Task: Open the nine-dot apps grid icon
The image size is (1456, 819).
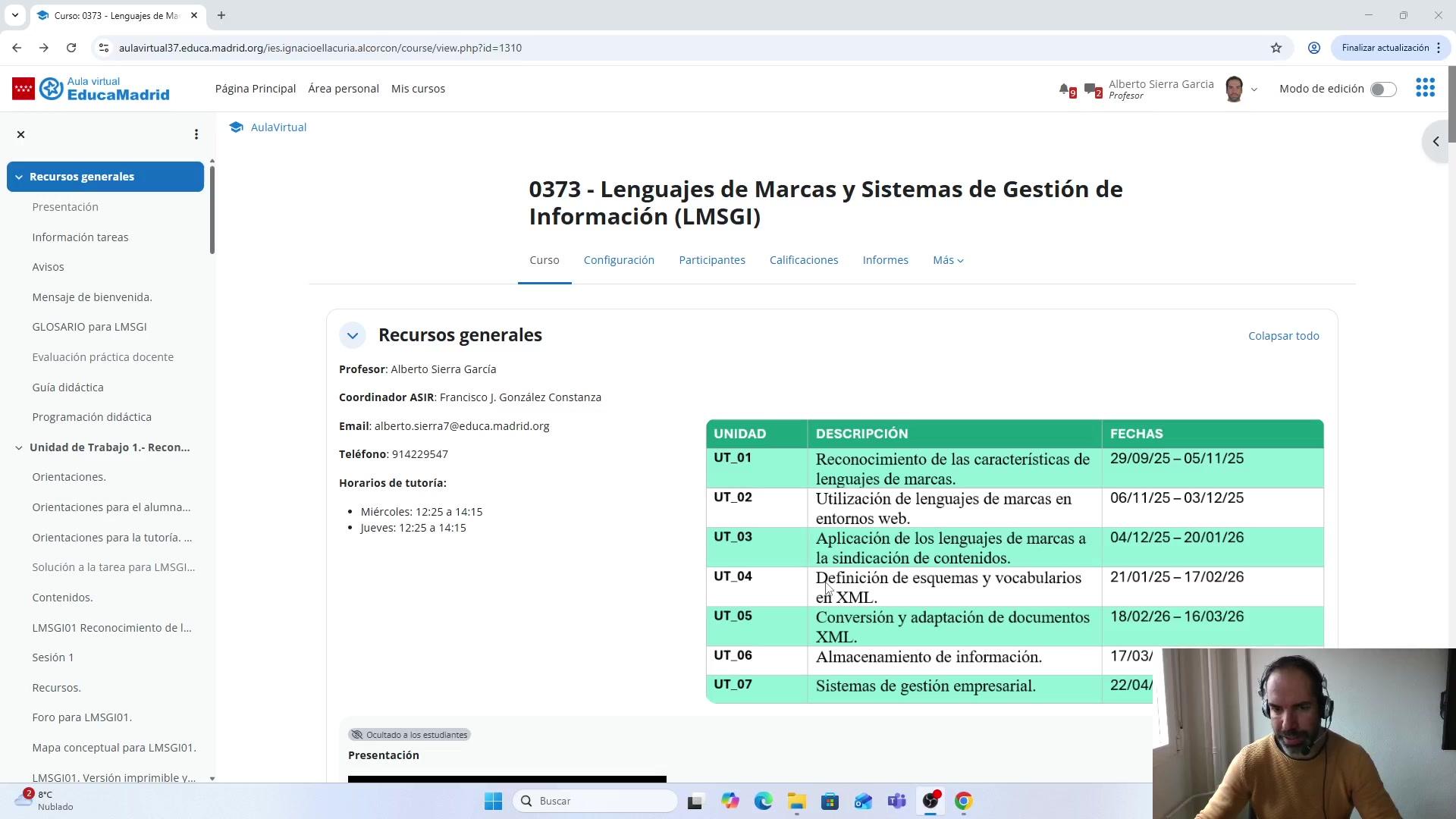Action: [1425, 88]
